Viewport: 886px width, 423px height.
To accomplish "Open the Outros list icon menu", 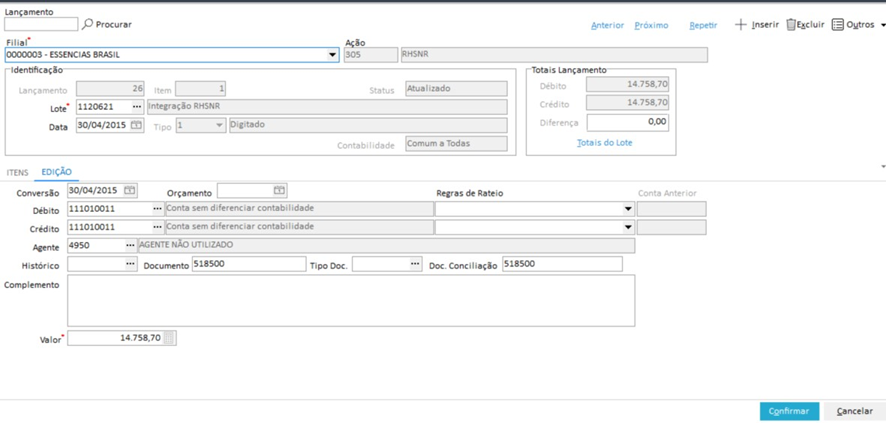I will point(837,25).
